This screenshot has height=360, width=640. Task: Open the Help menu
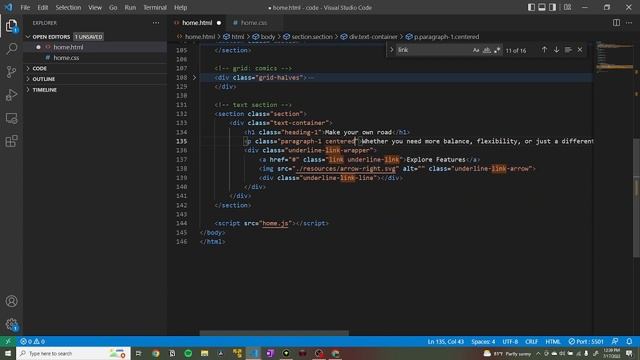point(180,7)
